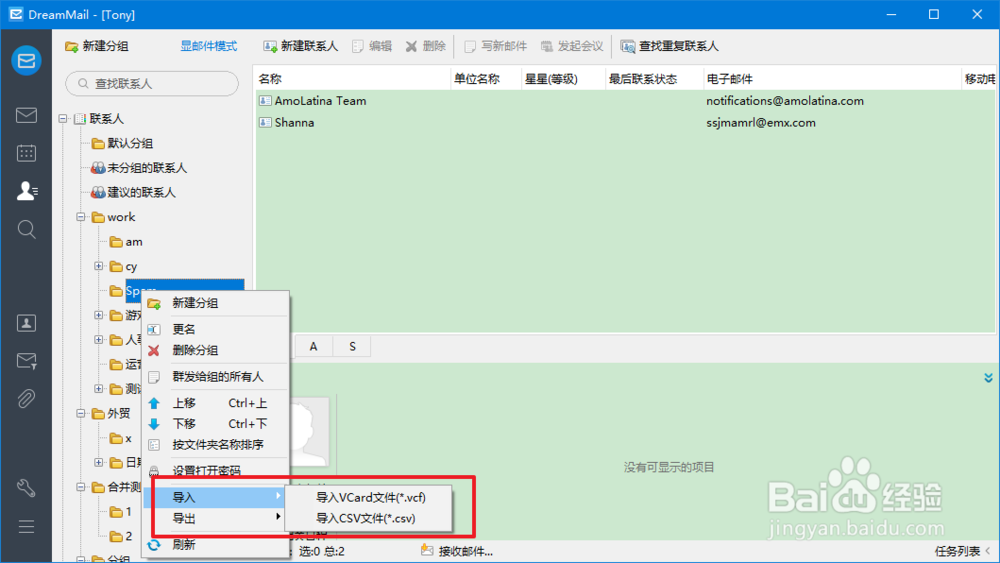Sort by 电子邮件 column header
Viewport: 1000px width, 563px height.
(x=832, y=79)
